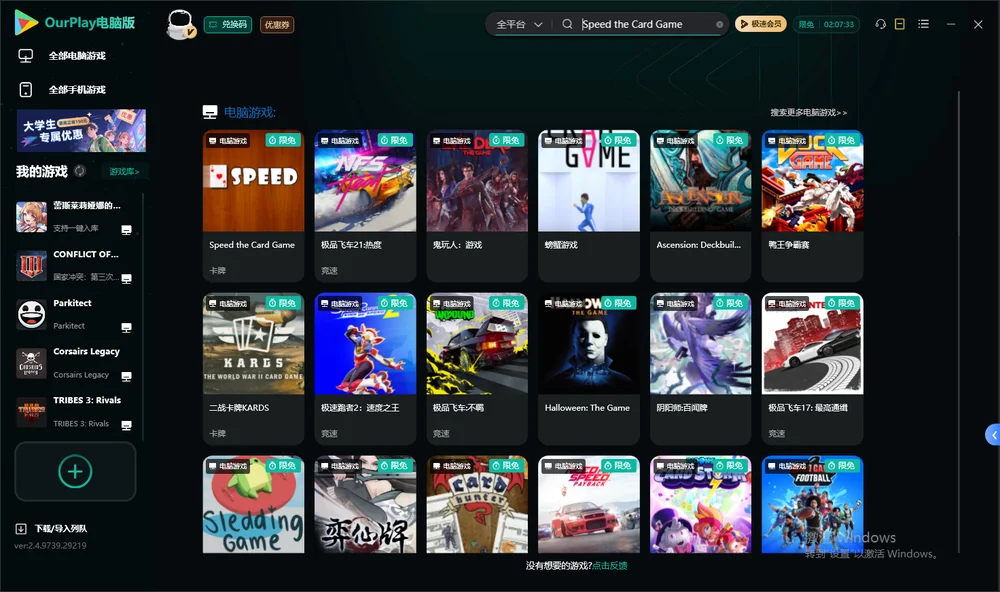Viewport: 1000px width, 592px height.
Task: Click the PC icon on Parkitect row
Action: click(126, 328)
